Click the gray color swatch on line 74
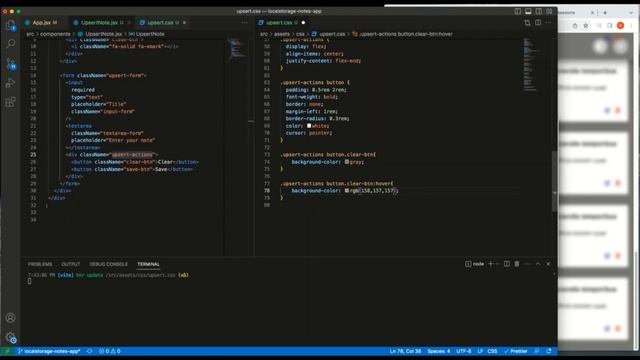The width and height of the screenshot is (640, 360). 347,162
